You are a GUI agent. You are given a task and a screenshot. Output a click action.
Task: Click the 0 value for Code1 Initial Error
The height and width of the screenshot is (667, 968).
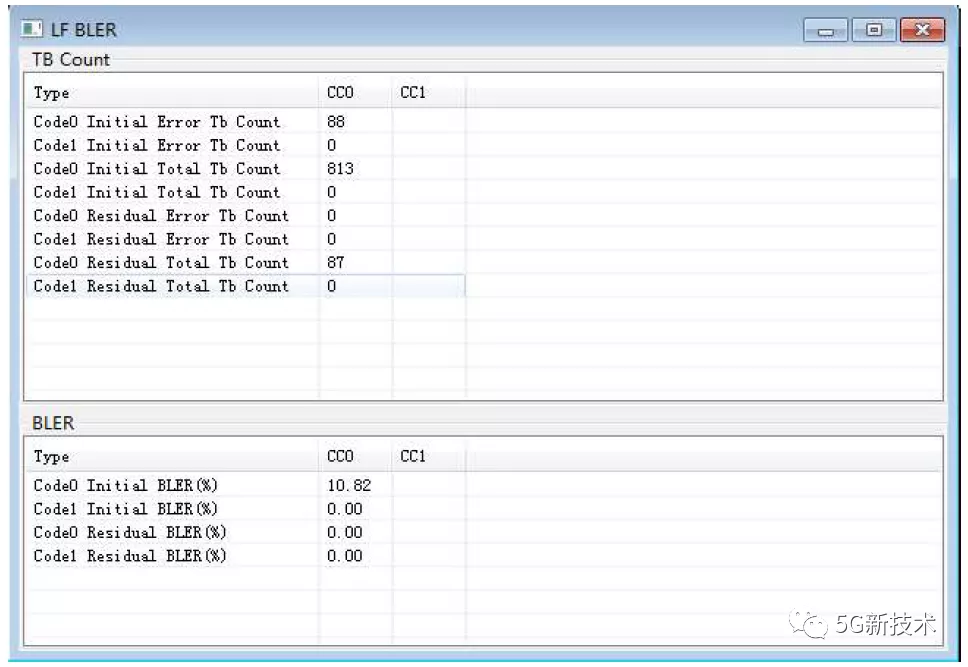coord(332,145)
